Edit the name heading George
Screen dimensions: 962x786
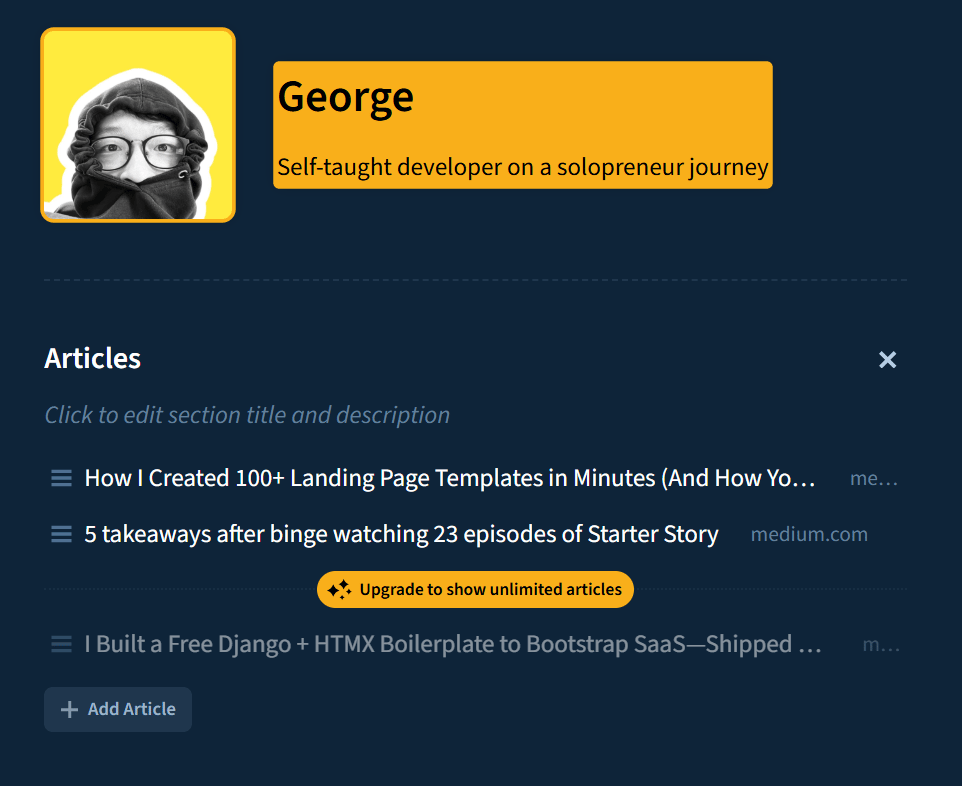pos(346,96)
